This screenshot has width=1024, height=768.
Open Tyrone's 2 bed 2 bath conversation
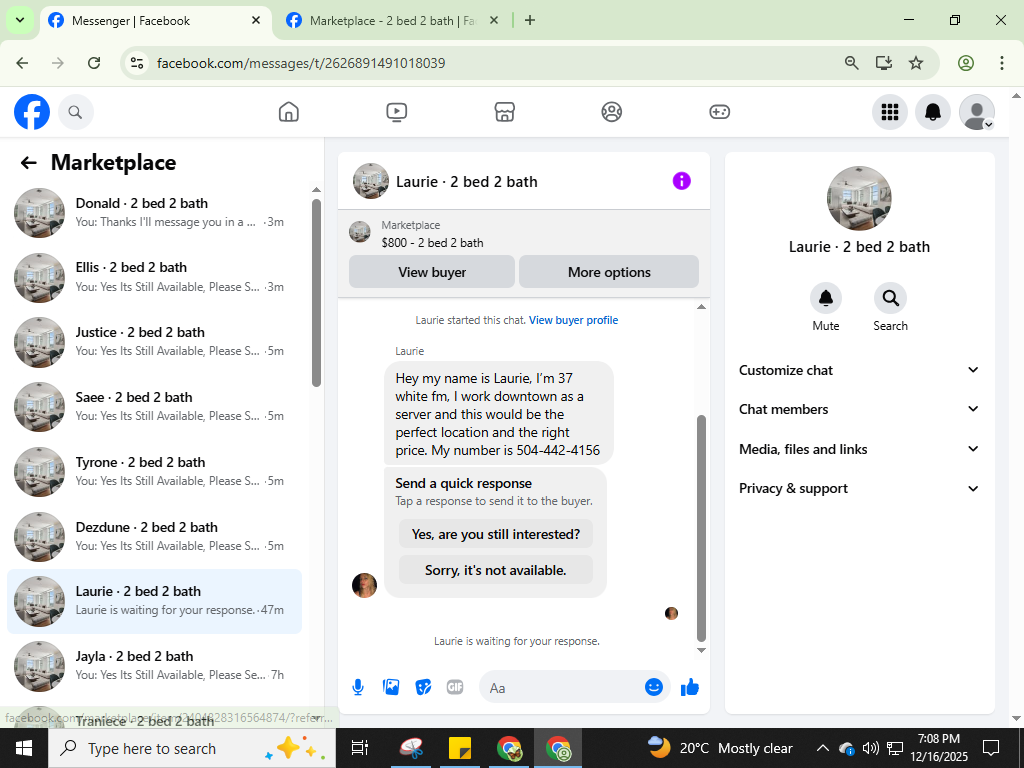pos(155,472)
